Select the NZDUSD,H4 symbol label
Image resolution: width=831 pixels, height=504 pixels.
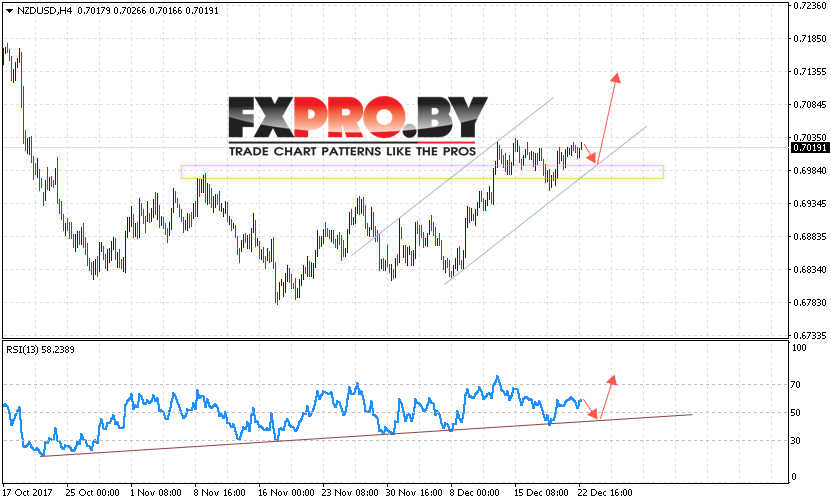coord(45,11)
